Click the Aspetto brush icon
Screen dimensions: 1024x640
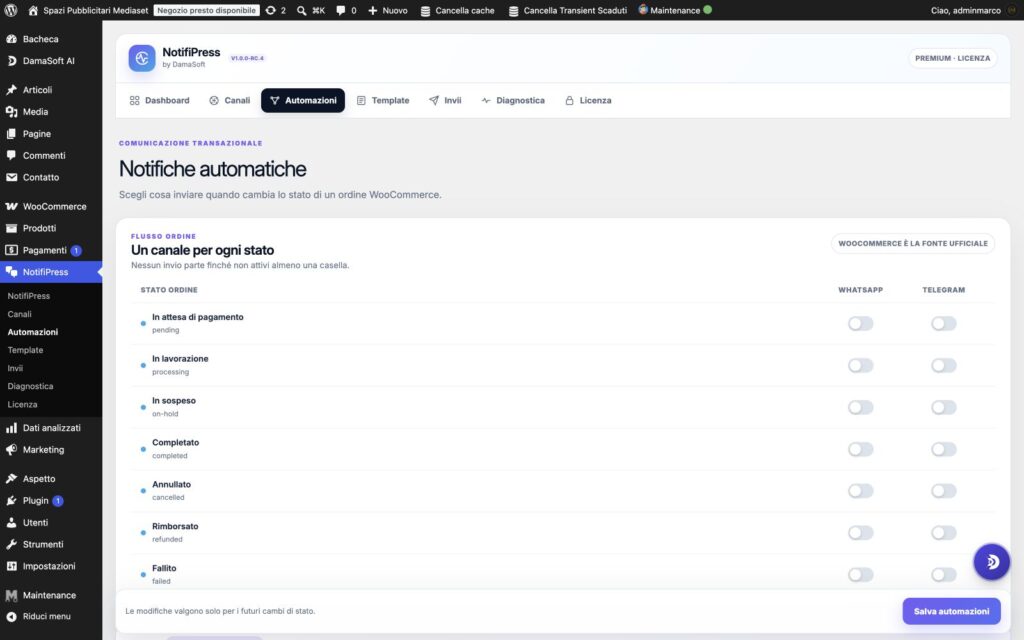pos(11,479)
